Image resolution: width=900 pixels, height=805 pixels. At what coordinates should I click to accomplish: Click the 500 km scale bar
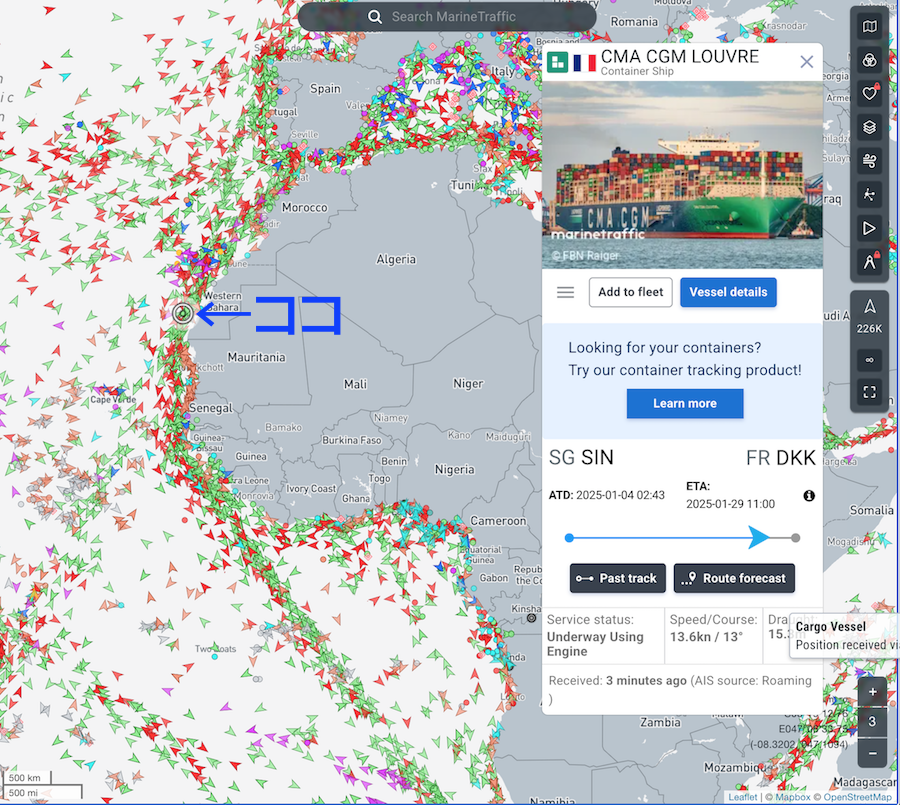pyautogui.click(x=27, y=778)
